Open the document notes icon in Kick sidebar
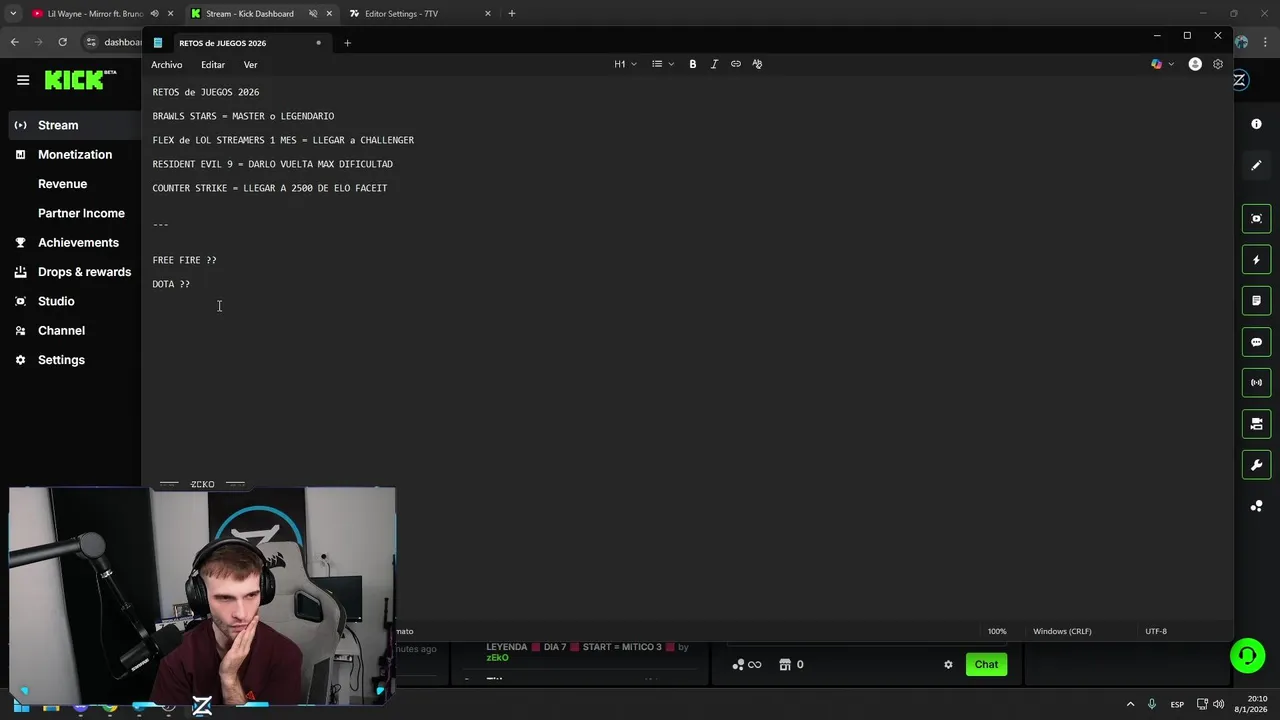This screenshot has width=1280, height=720. pyautogui.click(x=1256, y=301)
